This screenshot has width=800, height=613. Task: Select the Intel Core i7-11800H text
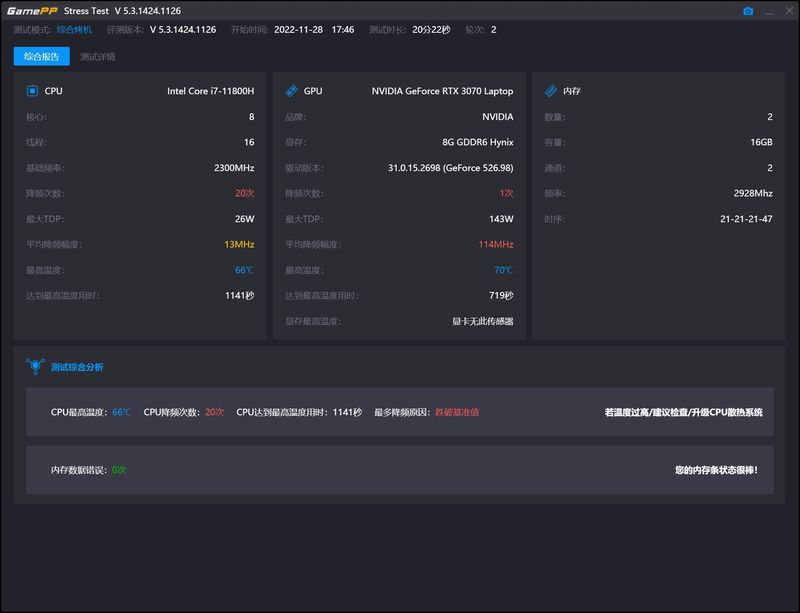point(211,91)
